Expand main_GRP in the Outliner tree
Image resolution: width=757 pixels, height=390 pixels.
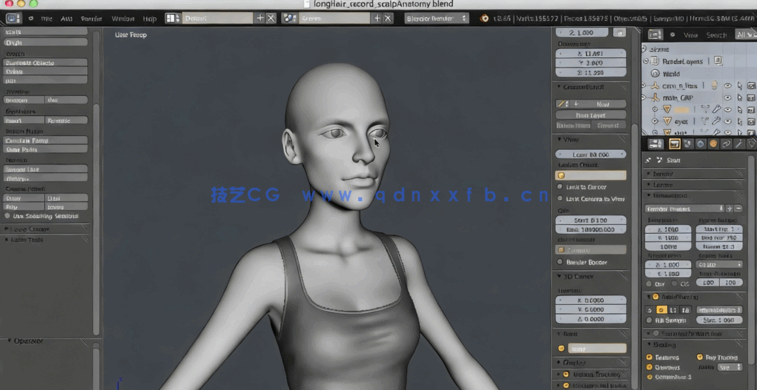tap(644, 98)
